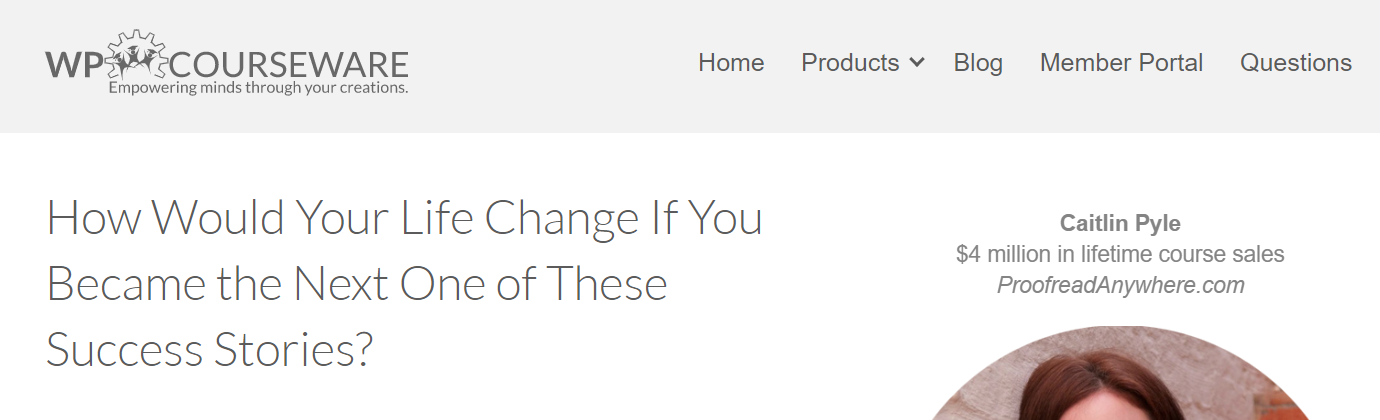1380x420 pixels.
Task: Open the Products menu item
Action: tap(850, 63)
